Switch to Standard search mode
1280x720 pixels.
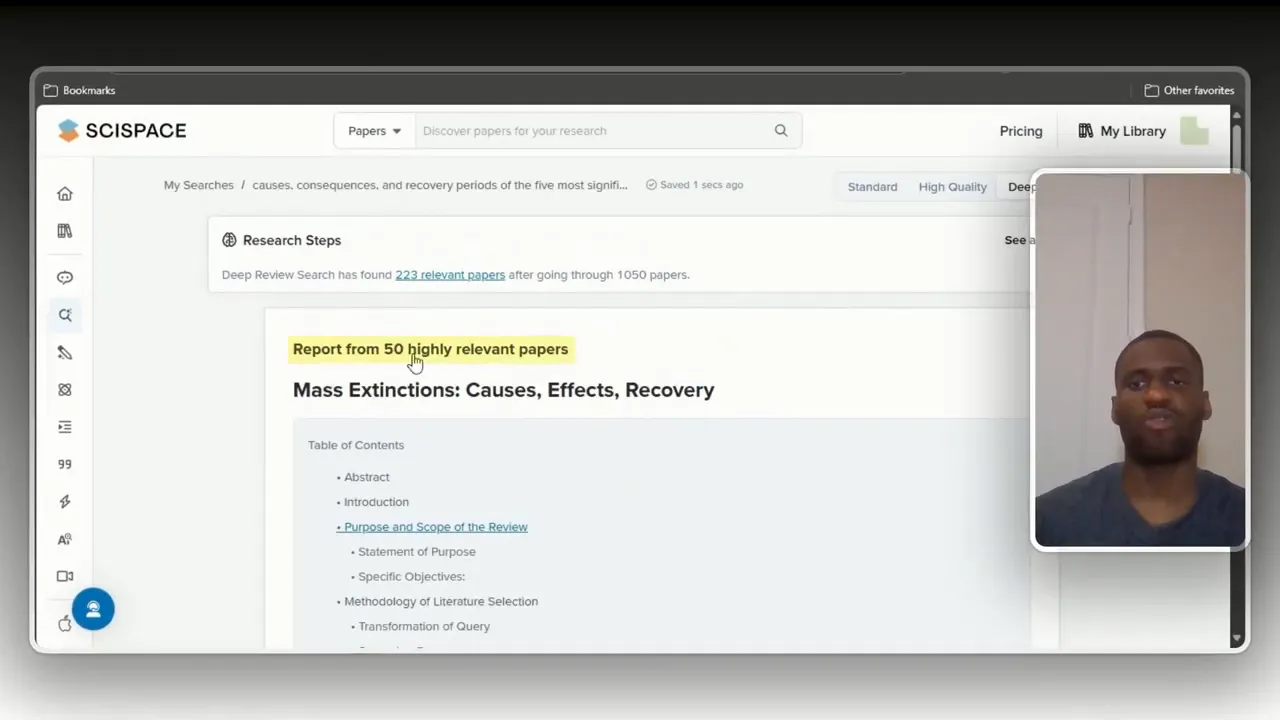point(872,186)
